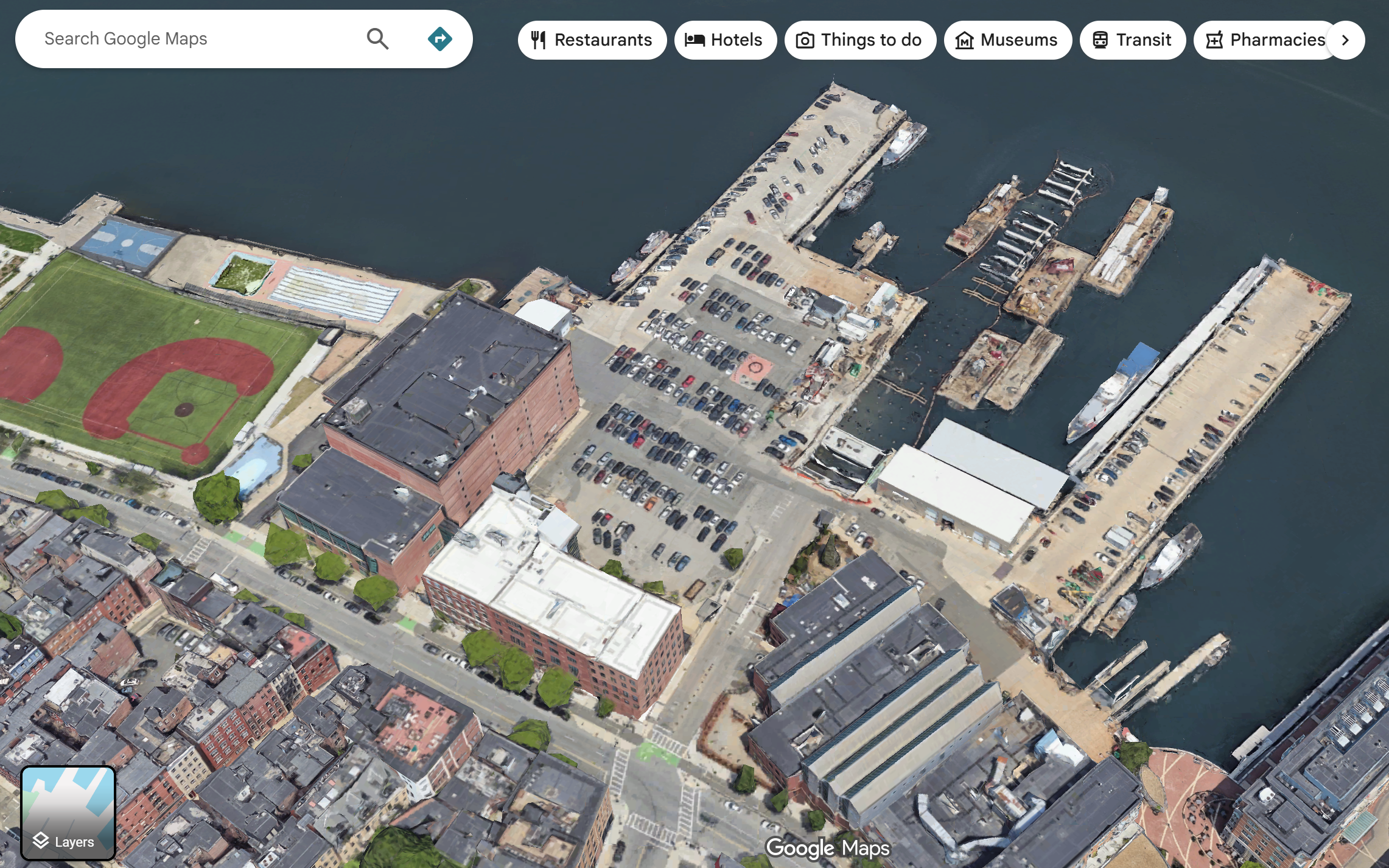Image resolution: width=1389 pixels, height=868 pixels.
Task: Filter map by Hotels
Action: pos(725,40)
